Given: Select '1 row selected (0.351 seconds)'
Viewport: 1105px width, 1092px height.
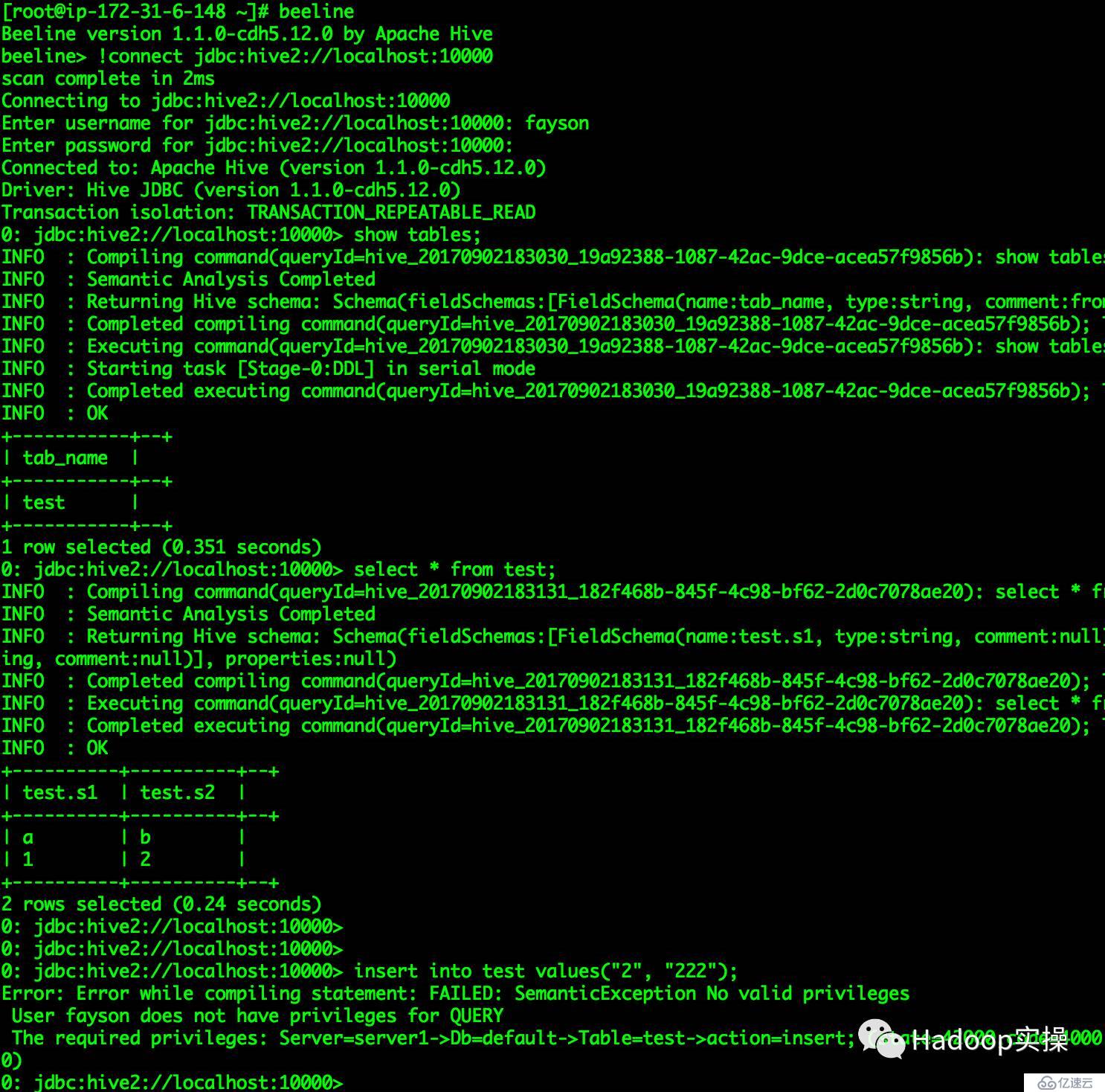Looking at the screenshot, I should click(161, 547).
